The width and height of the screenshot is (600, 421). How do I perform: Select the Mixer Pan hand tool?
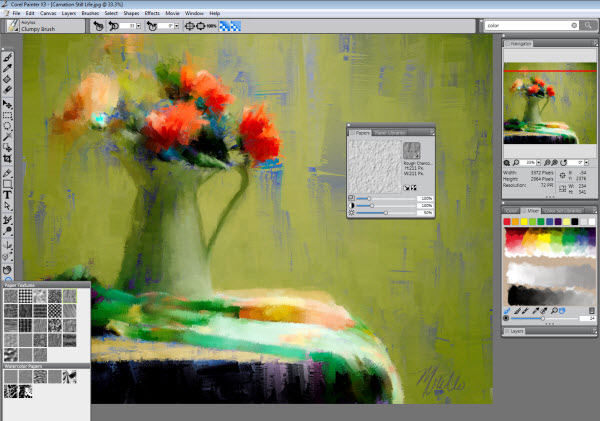tap(562, 311)
